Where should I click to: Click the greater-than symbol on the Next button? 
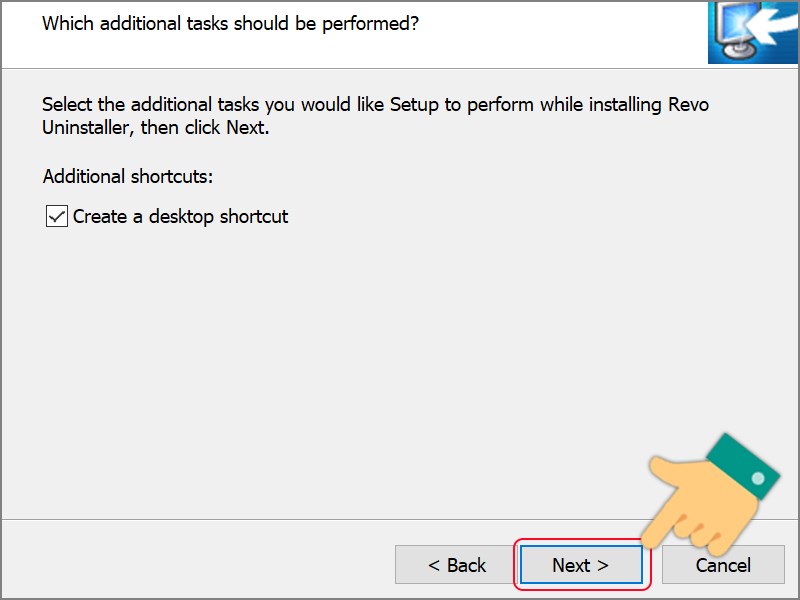603,565
